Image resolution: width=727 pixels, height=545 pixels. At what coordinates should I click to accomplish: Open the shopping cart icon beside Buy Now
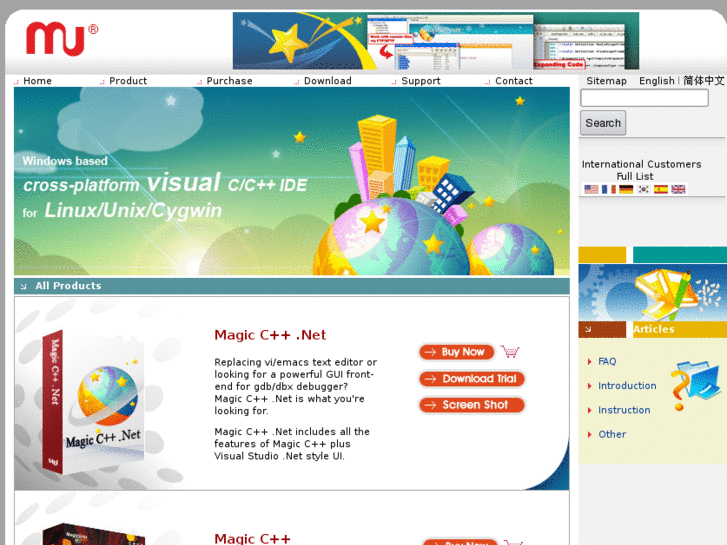pyautogui.click(x=510, y=352)
